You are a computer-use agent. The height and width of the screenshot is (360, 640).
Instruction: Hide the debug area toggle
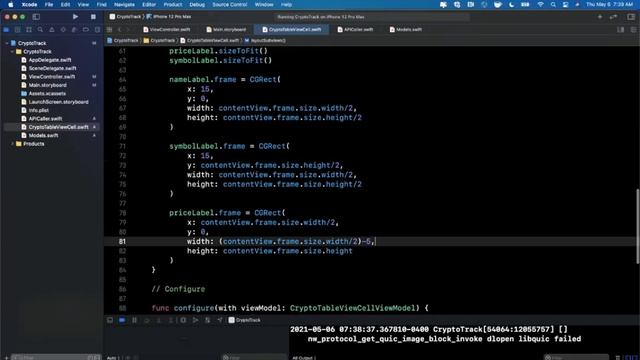tap(110, 320)
